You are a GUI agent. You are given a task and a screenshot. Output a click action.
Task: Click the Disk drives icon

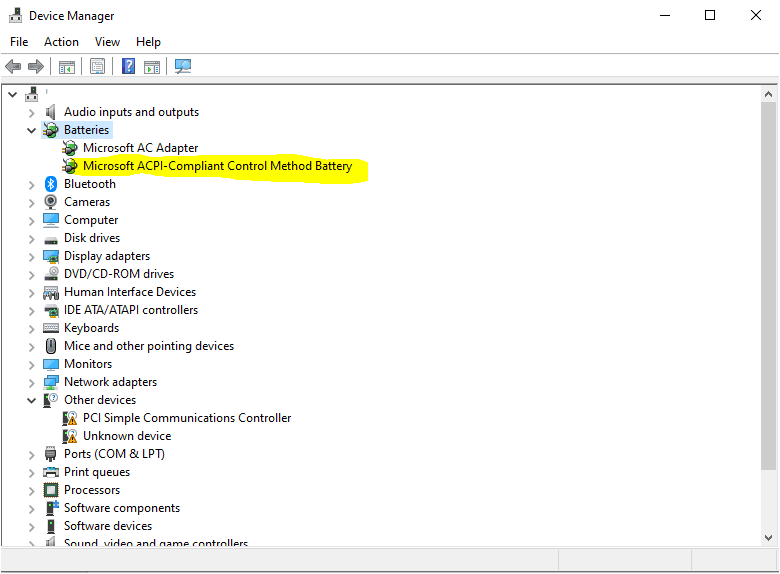pos(50,240)
